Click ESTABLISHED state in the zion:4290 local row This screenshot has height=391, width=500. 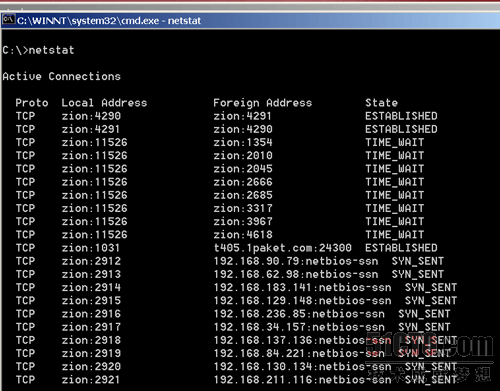401,116
